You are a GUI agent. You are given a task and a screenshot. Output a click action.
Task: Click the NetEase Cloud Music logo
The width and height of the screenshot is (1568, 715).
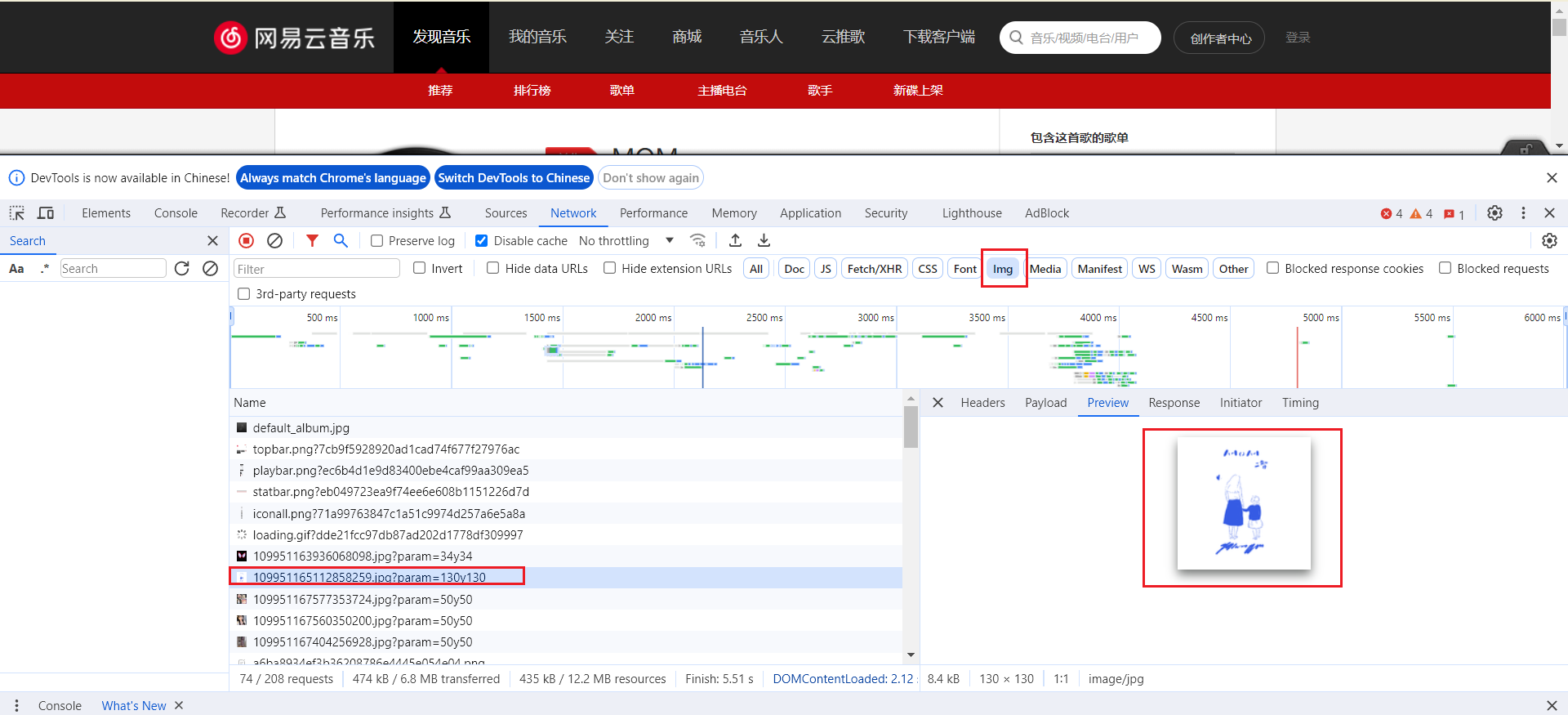point(295,37)
